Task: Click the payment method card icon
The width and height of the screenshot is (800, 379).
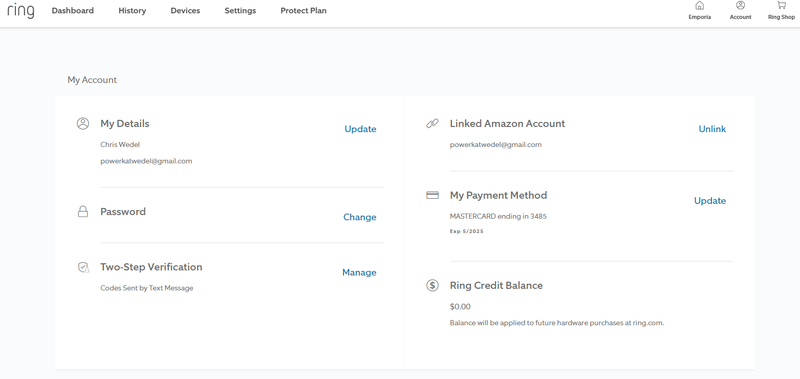Action: tap(432, 195)
